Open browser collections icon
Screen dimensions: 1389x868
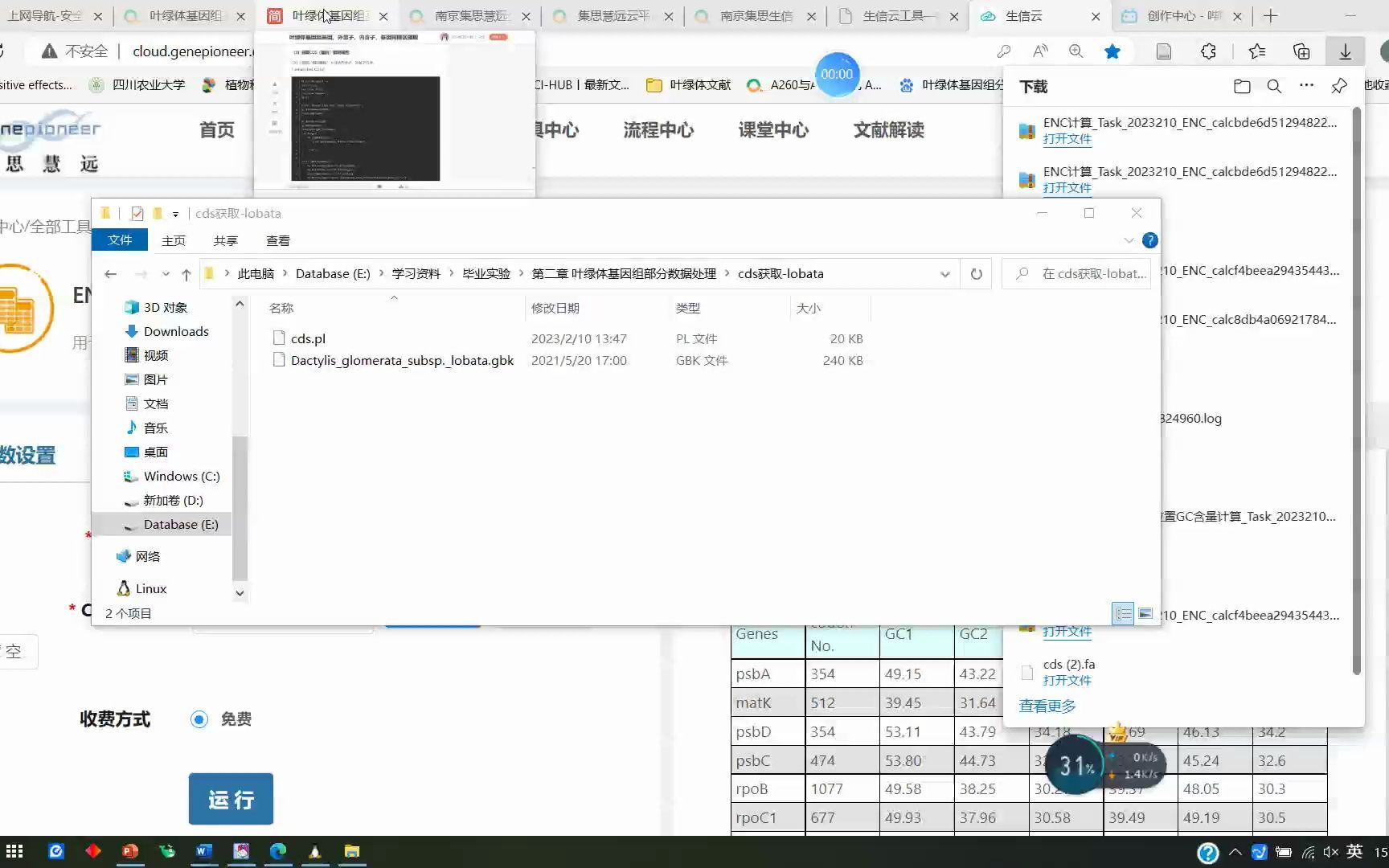click(x=1301, y=51)
